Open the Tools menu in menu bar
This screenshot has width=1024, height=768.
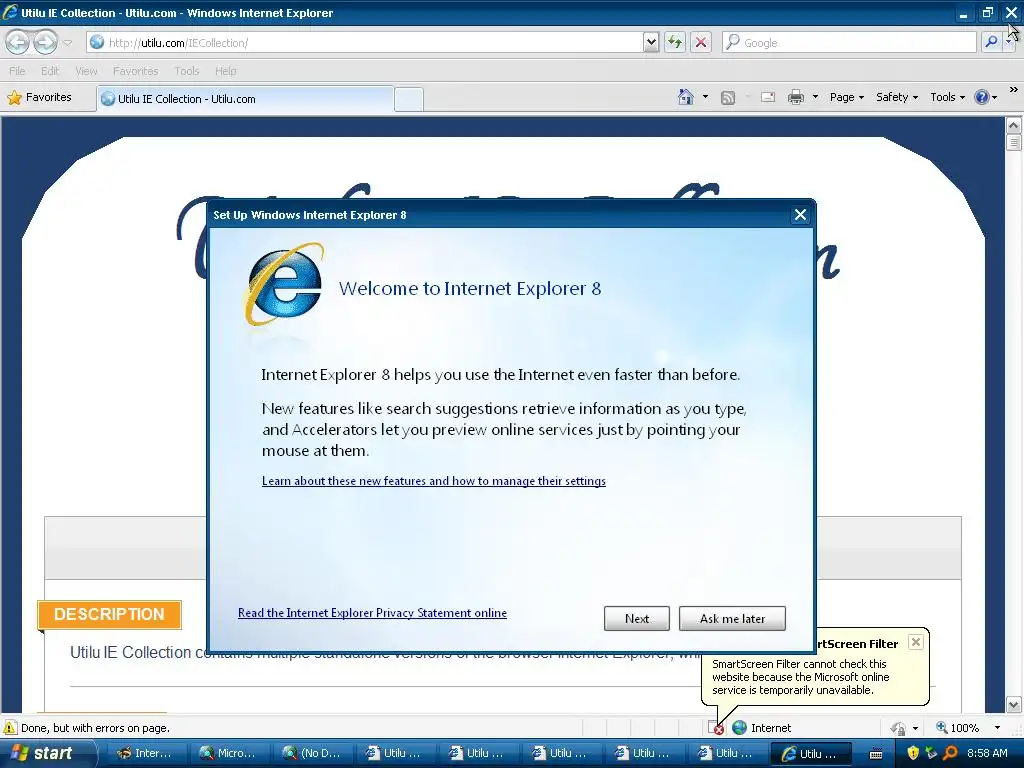186,71
